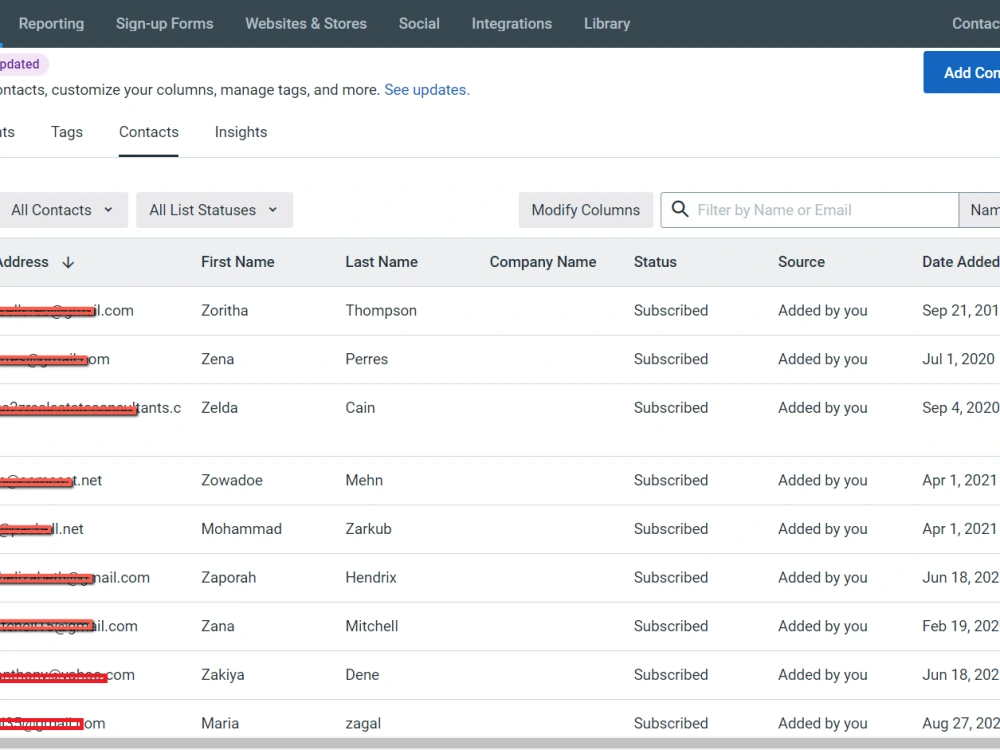This screenshot has width=1000, height=750.
Task: Open the Integrations menu
Action: [511, 24]
